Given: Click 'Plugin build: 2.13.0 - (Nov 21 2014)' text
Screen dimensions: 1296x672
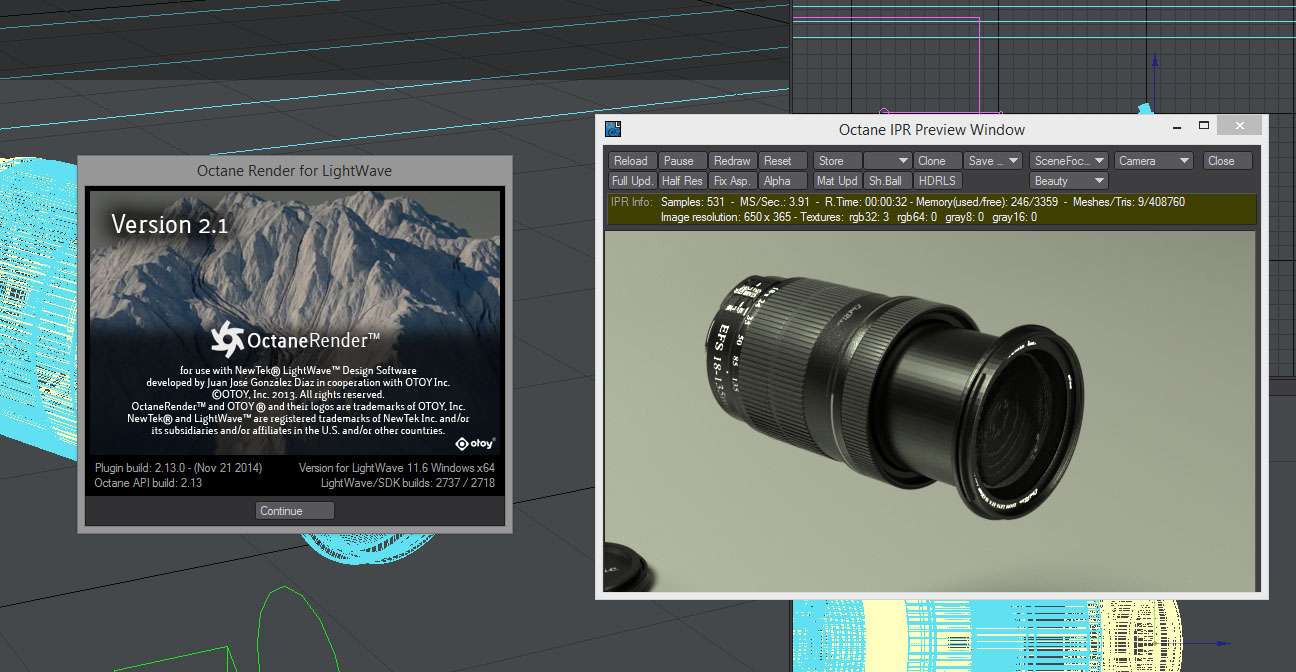Looking at the screenshot, I should pos(178,468).
